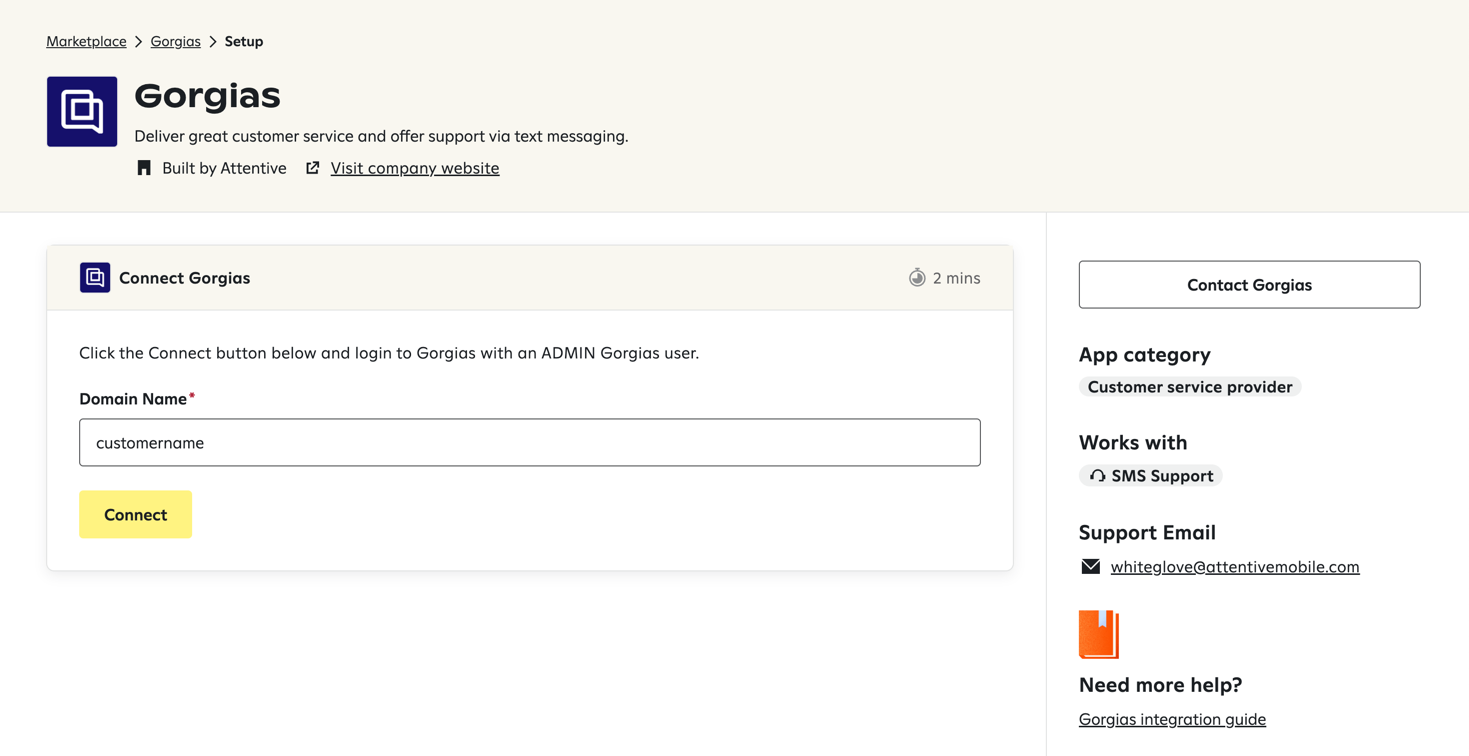Open Visit company website
Viewport: 1469px width, 756px height.
pyautogui.click(x=414, y=167)
